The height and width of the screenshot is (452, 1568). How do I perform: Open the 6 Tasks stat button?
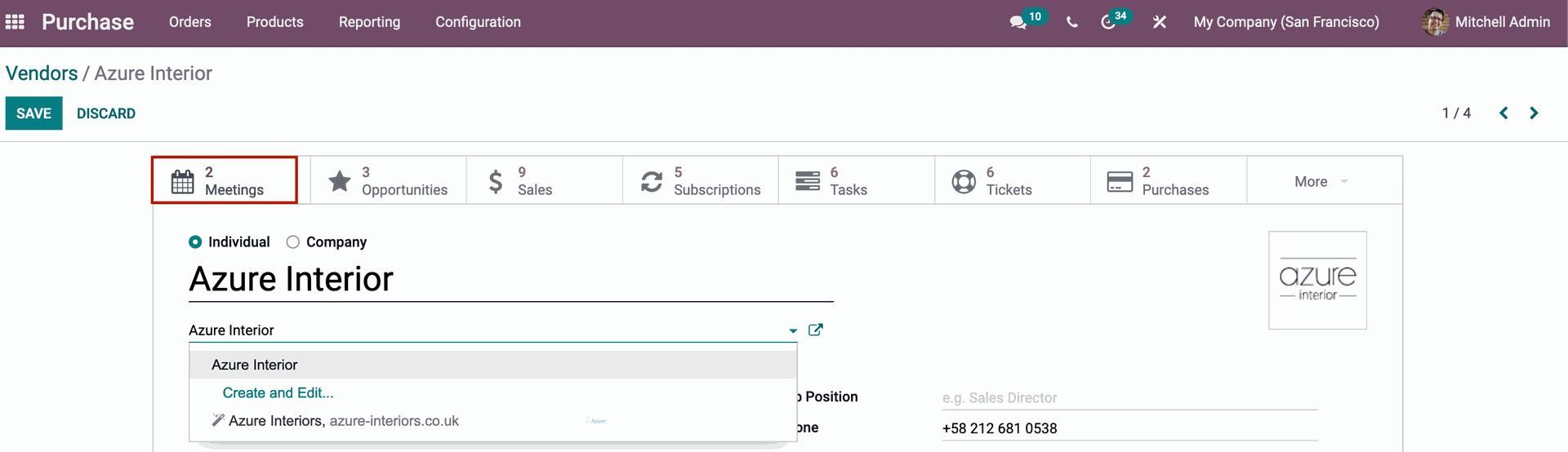click(x=857, y=181)
